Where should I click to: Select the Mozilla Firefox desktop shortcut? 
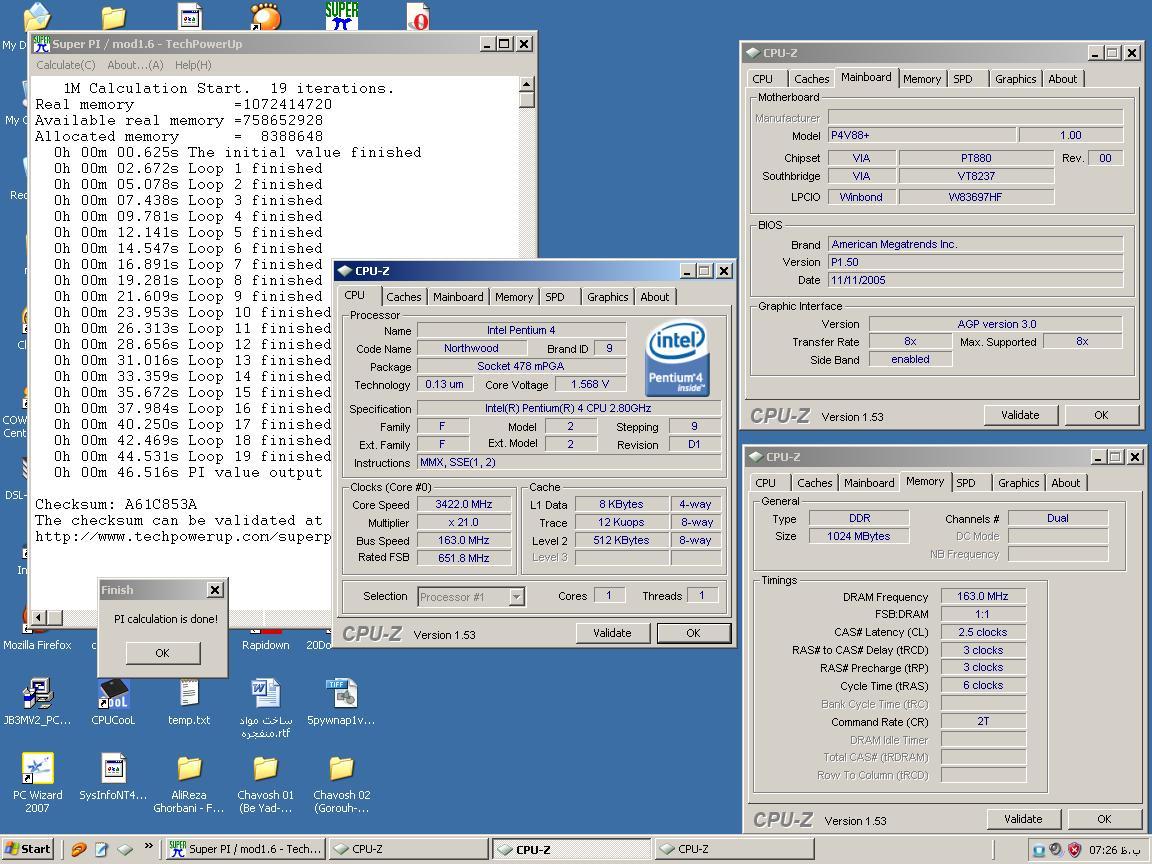(x=37, y=645)
